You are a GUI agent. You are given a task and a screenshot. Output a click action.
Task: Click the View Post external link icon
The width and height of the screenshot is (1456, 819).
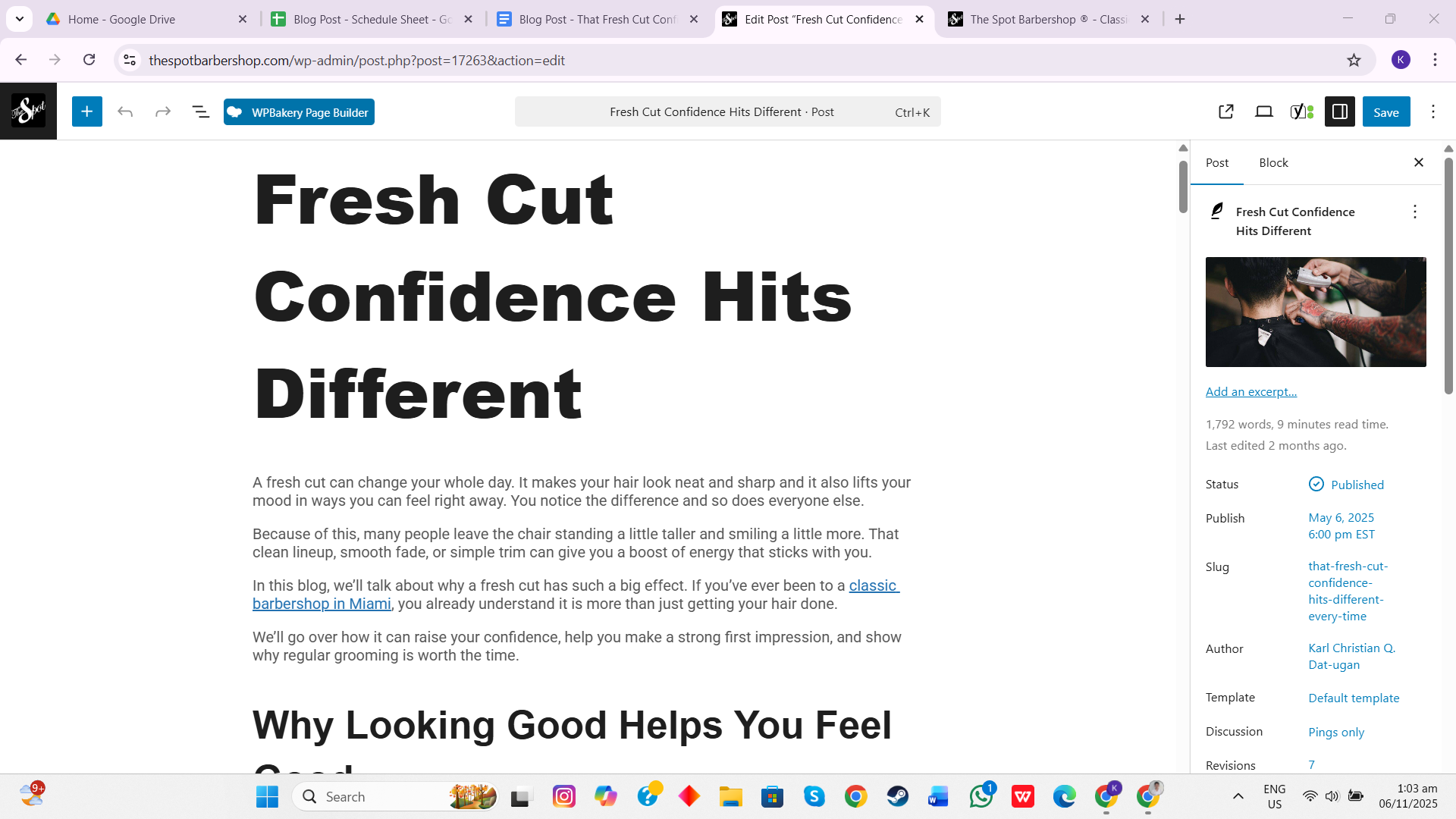click(x=1226, y=112)
